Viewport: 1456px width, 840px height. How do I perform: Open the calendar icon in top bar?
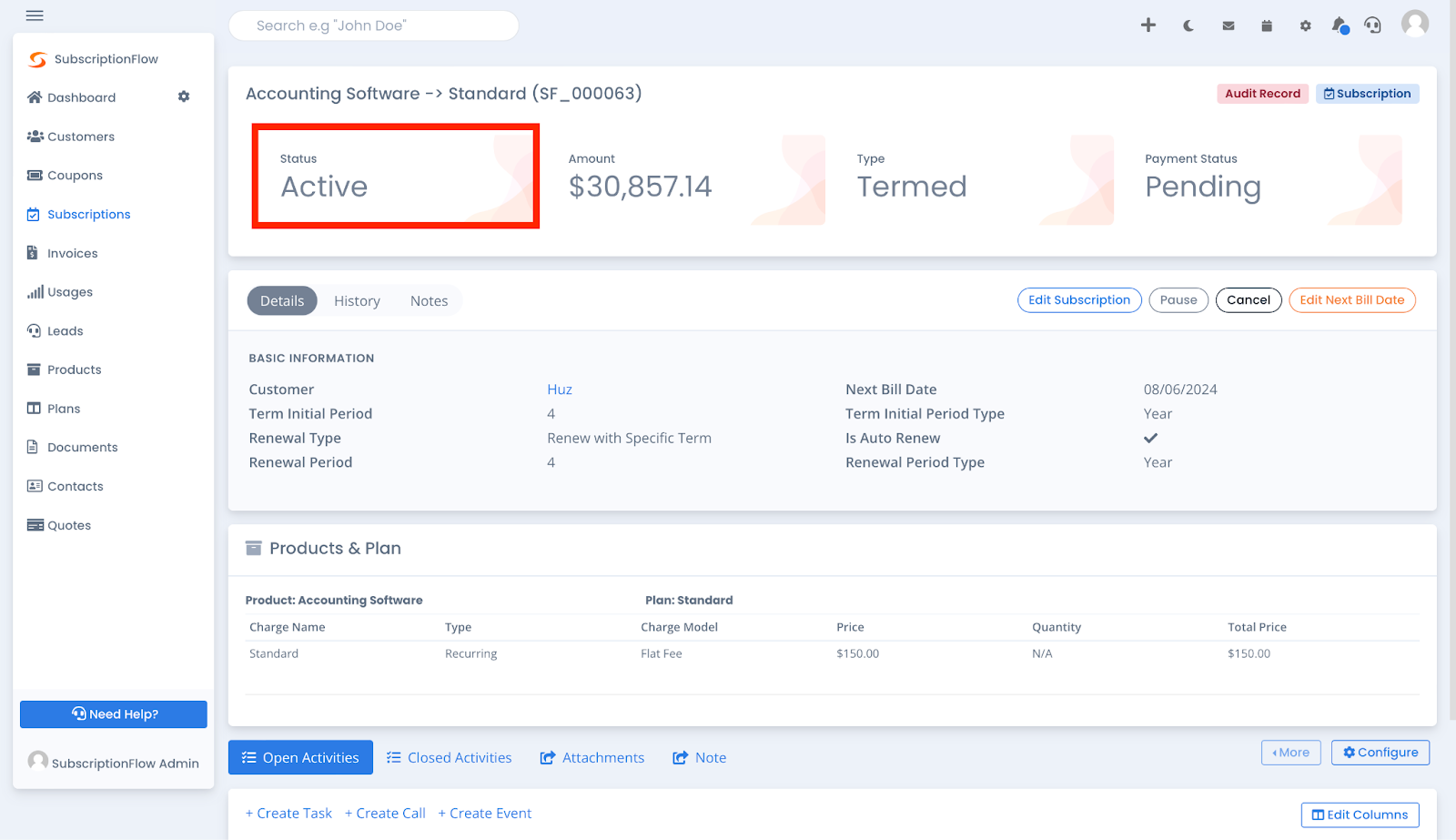(x=1267, y=25)
